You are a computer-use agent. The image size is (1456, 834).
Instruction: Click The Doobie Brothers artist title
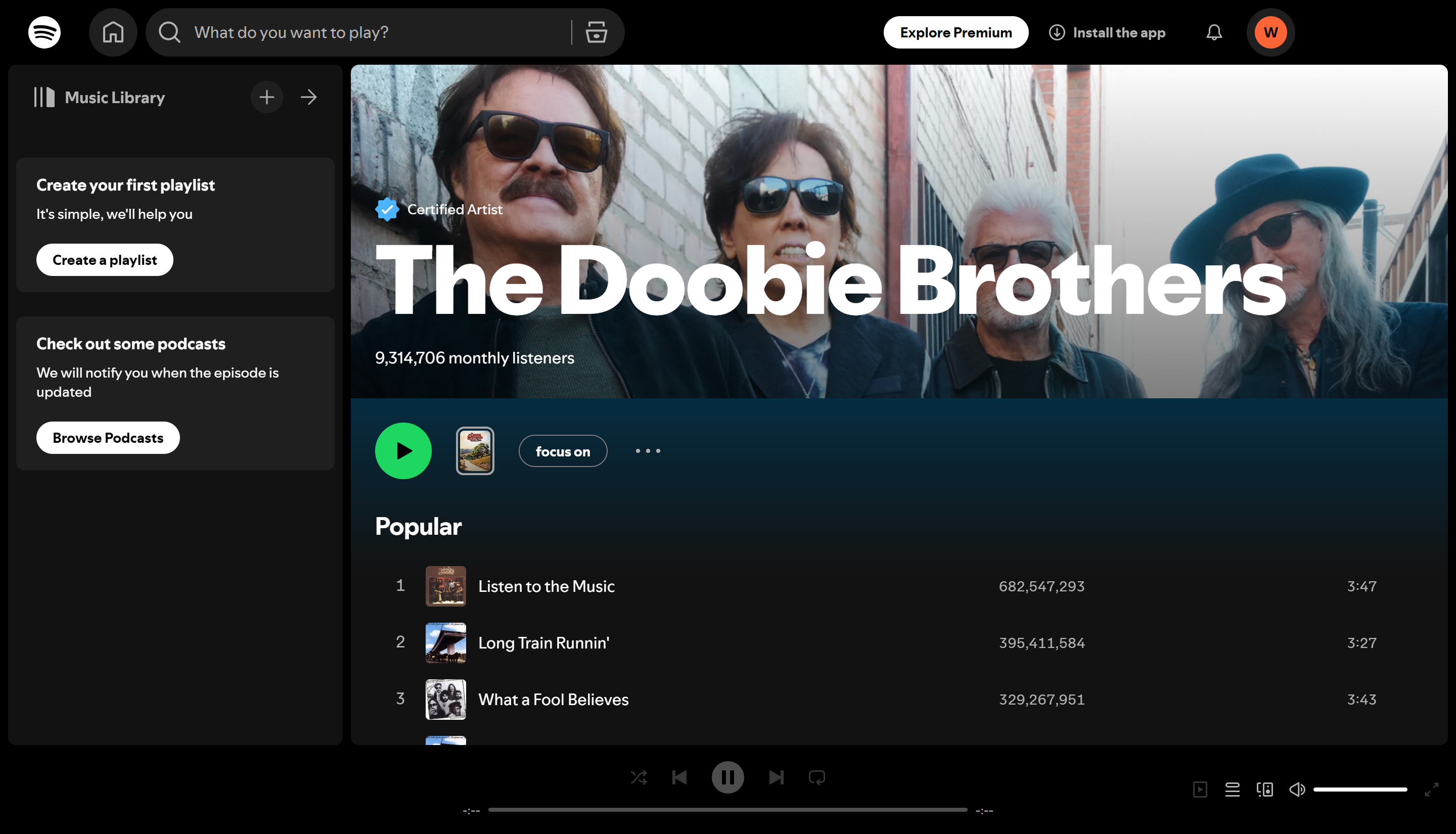click(x=831, y=279)
